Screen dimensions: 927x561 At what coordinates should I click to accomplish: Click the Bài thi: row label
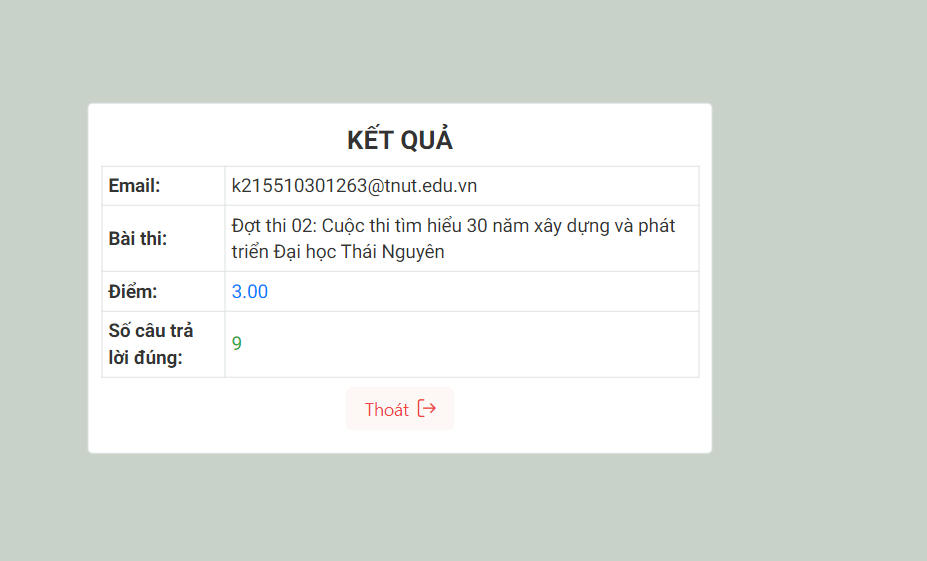[x=138, y=238]
